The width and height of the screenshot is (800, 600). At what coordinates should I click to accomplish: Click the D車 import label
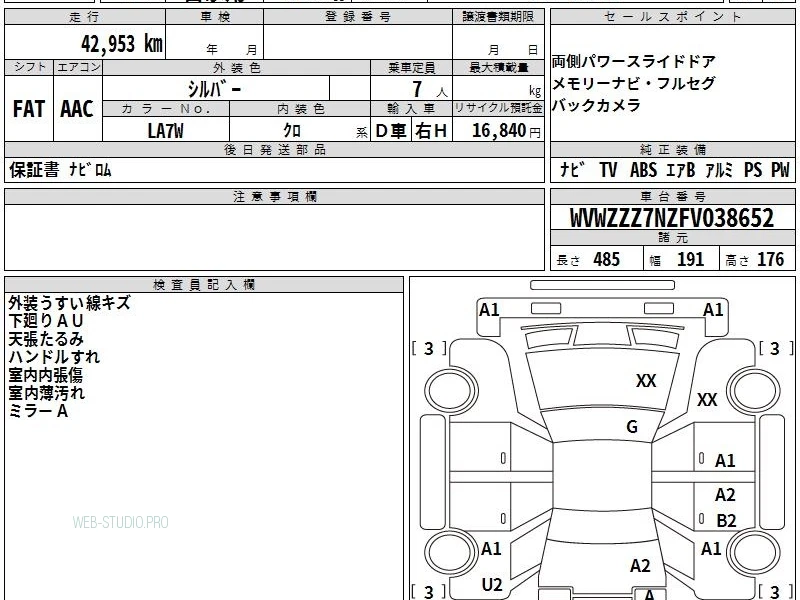tap(391, 131)
